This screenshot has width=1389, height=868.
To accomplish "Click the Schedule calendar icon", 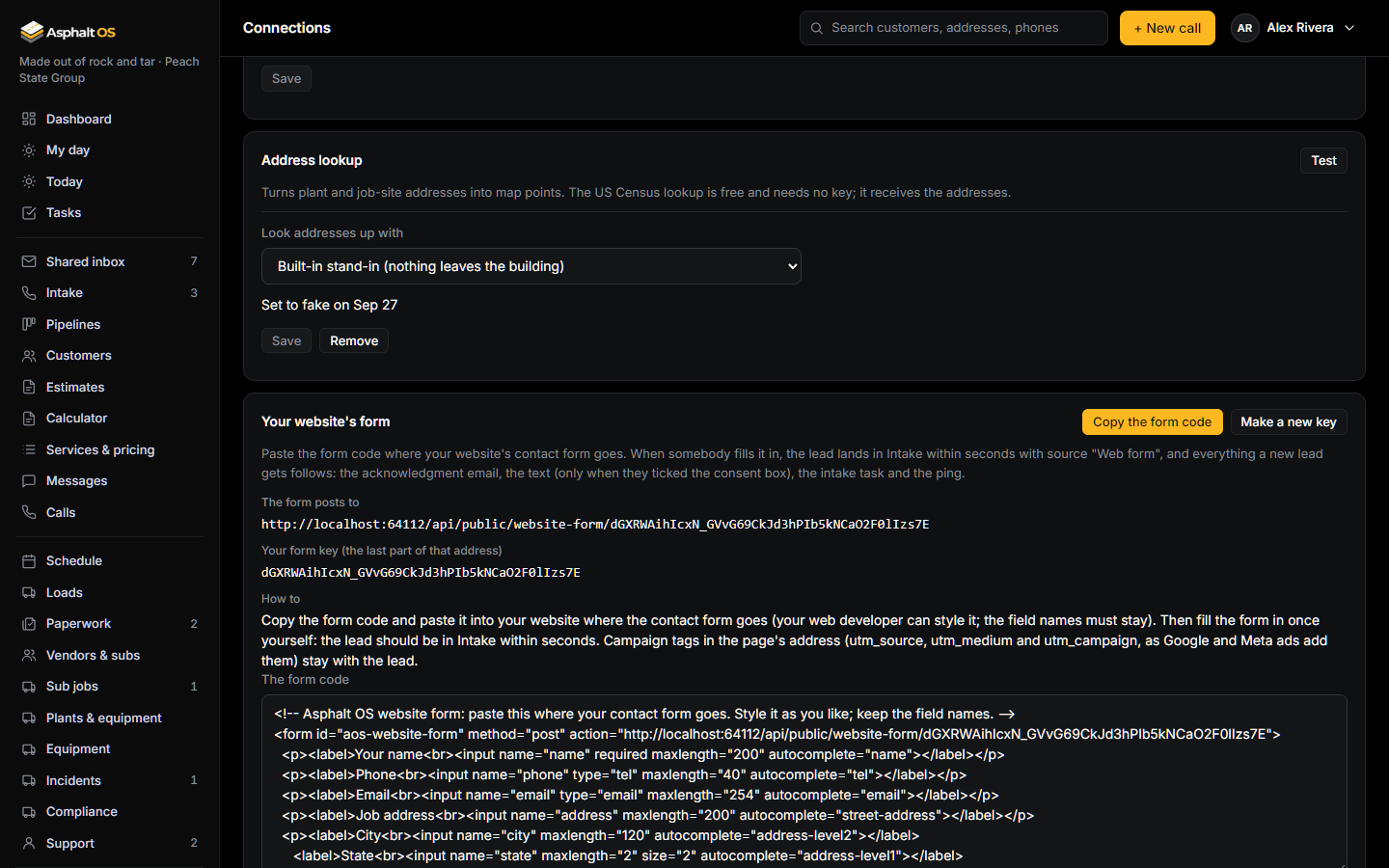I will click(x=29, y=561).
